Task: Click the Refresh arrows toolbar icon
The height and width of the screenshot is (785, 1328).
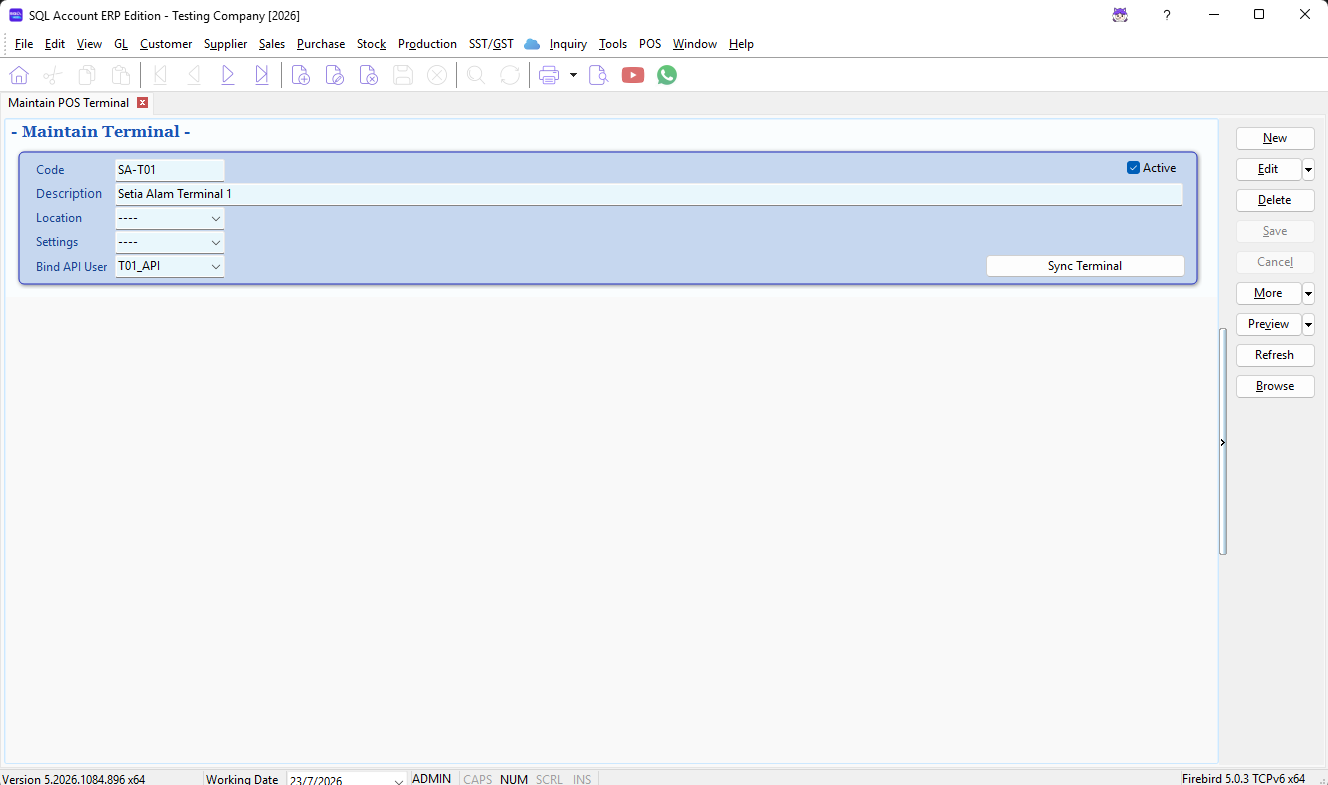Action: pyautogui.click(x=510, y=75)
